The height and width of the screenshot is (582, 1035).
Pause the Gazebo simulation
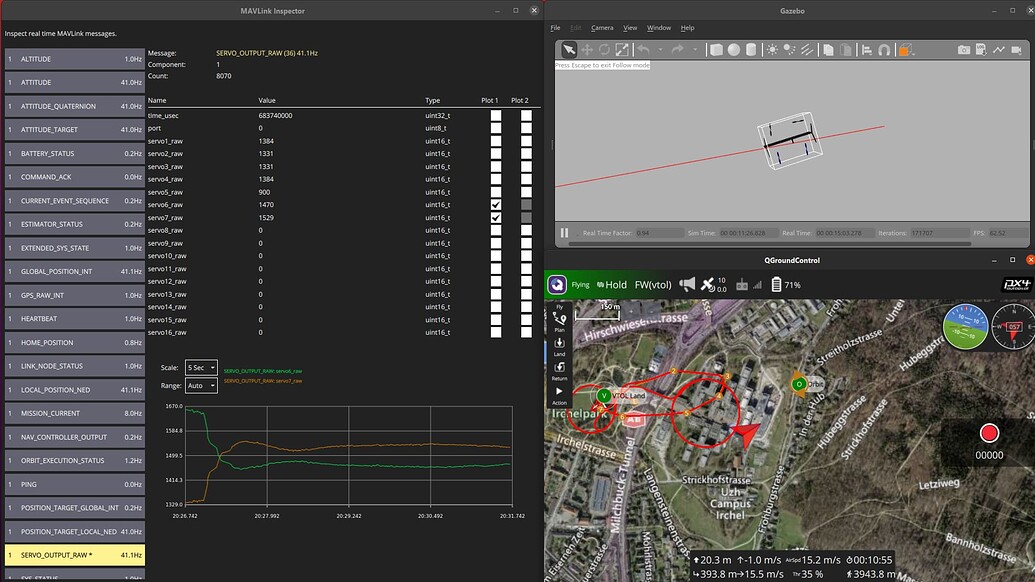(564, 233)
